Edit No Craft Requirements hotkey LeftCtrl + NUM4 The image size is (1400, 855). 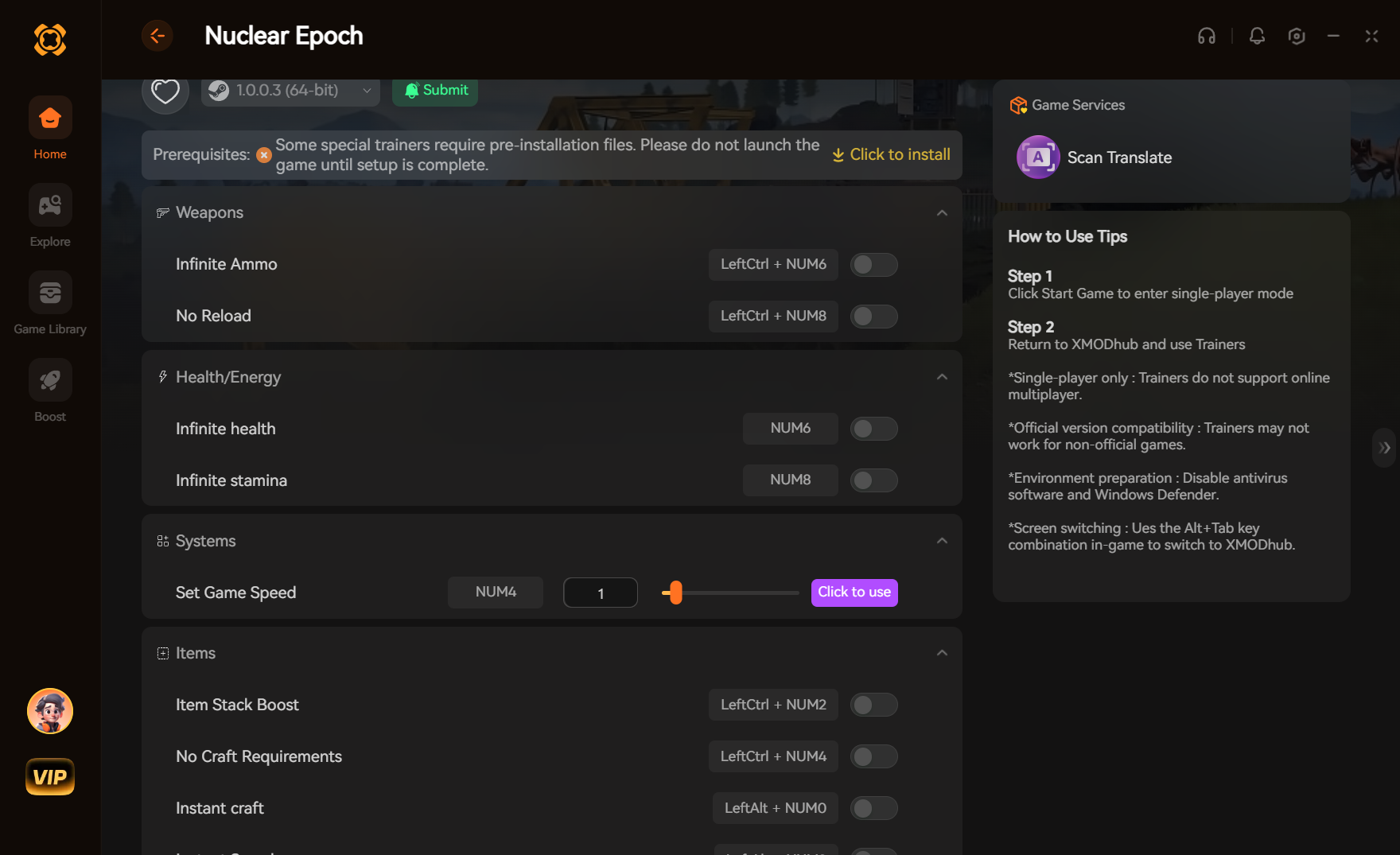[x=773, y=756]
